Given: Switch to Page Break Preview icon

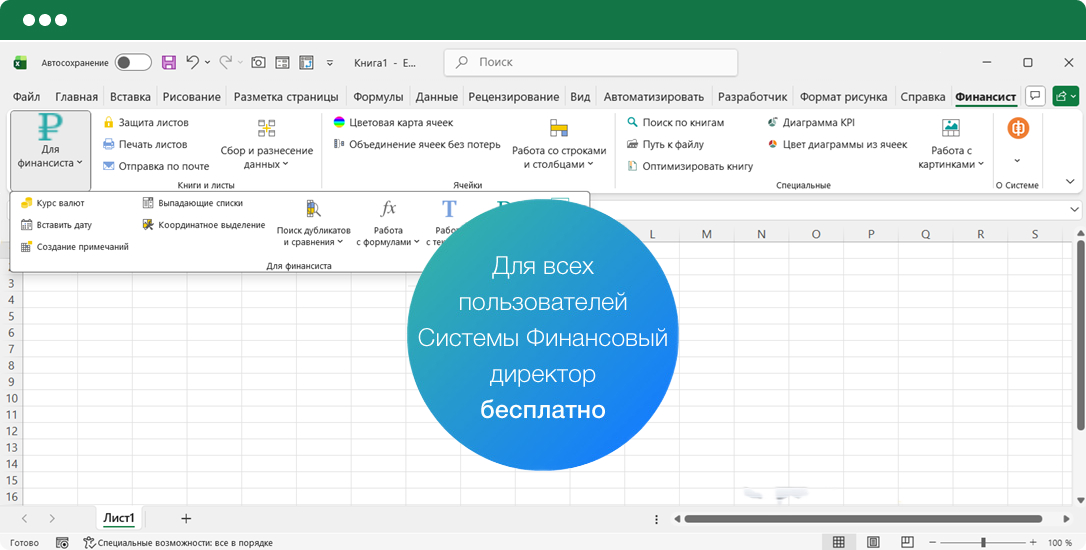Looking at the screenshot, I should (x=907, y=542).
